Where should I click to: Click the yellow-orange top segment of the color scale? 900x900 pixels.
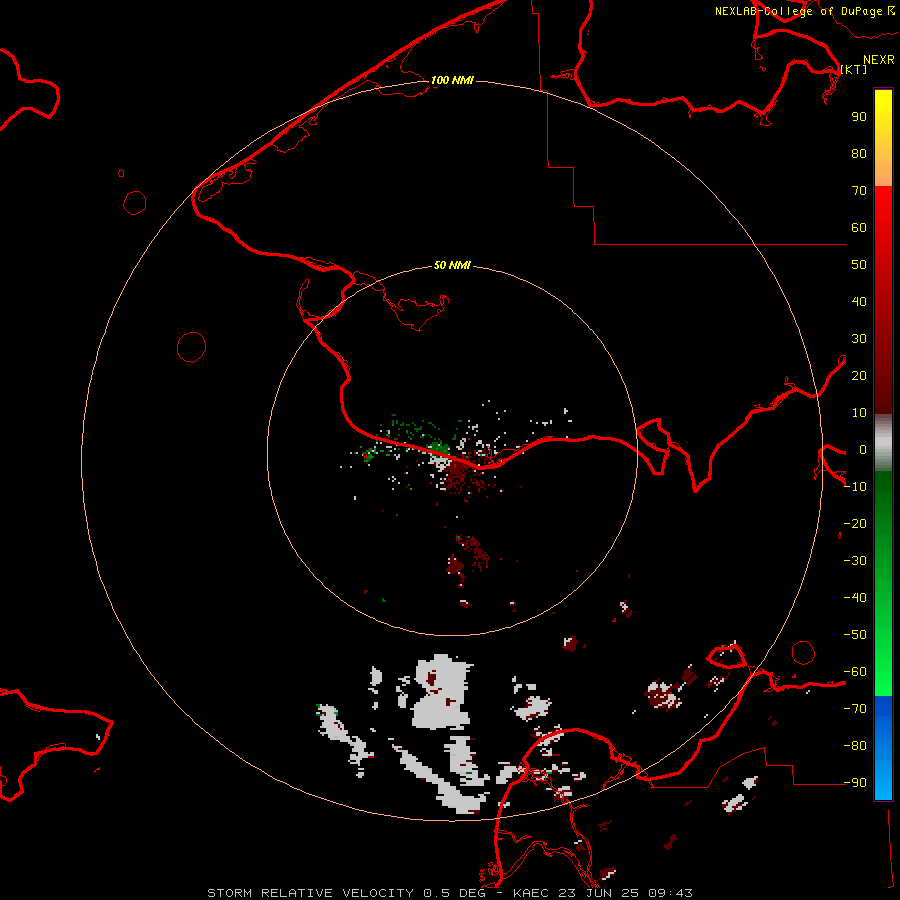tap(883, 138)
